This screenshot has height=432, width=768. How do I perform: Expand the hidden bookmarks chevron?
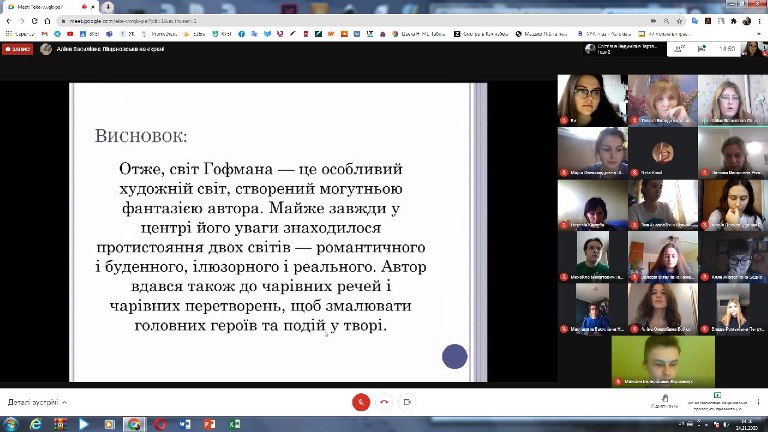760,34
